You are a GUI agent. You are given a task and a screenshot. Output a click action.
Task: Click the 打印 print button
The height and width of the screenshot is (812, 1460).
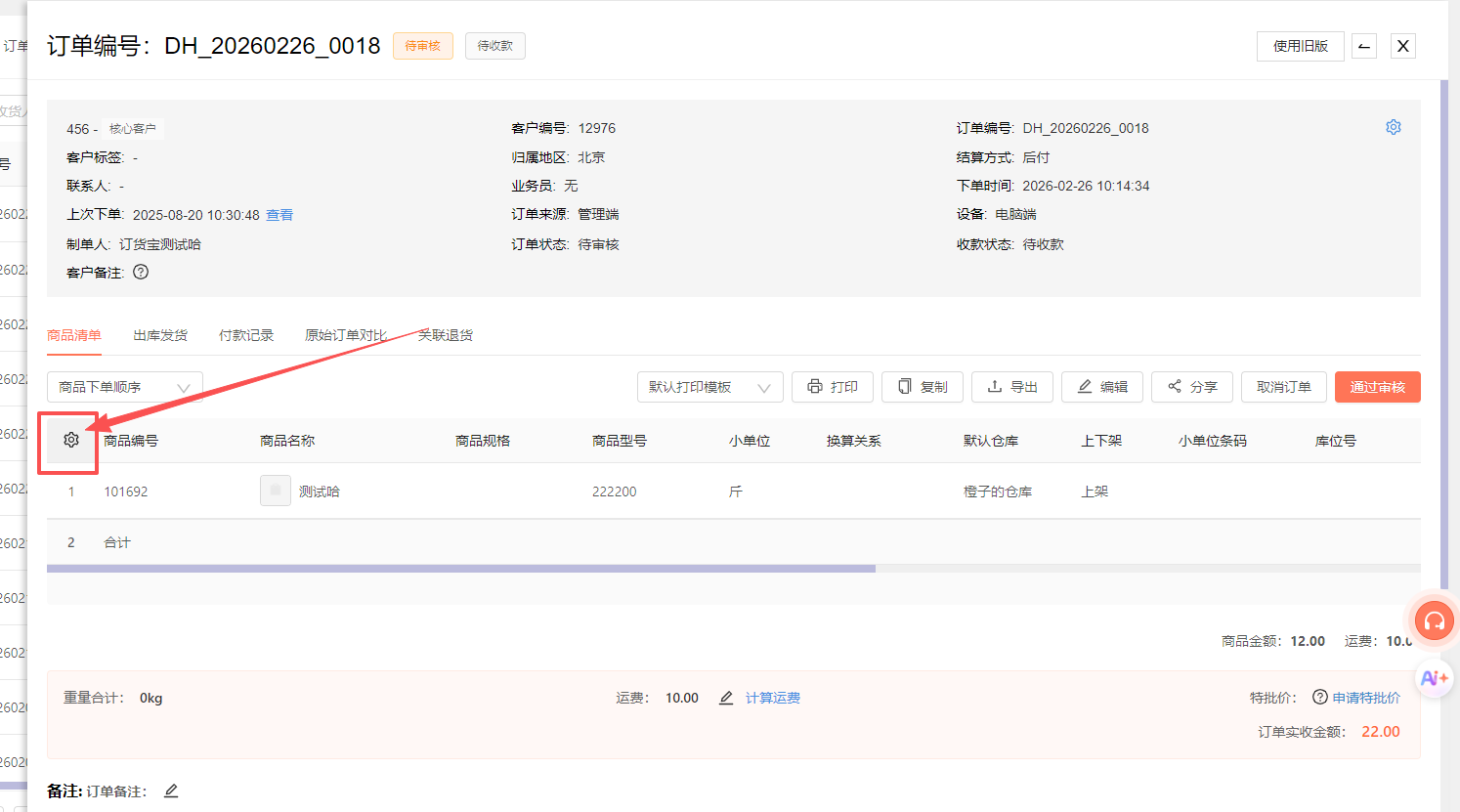point(833,387)
